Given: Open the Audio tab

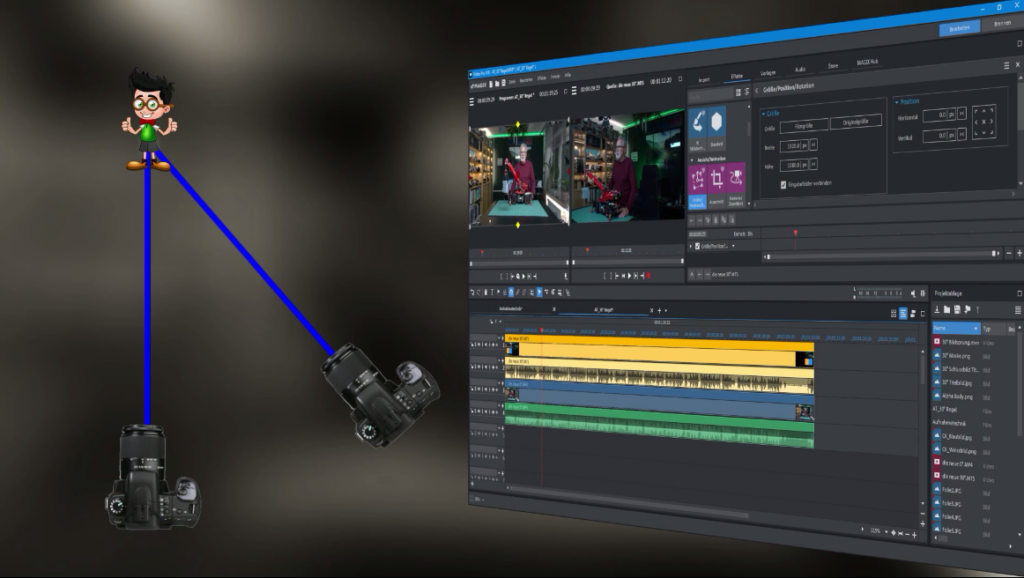Looking at the screenshot, I should click(800, 69).
